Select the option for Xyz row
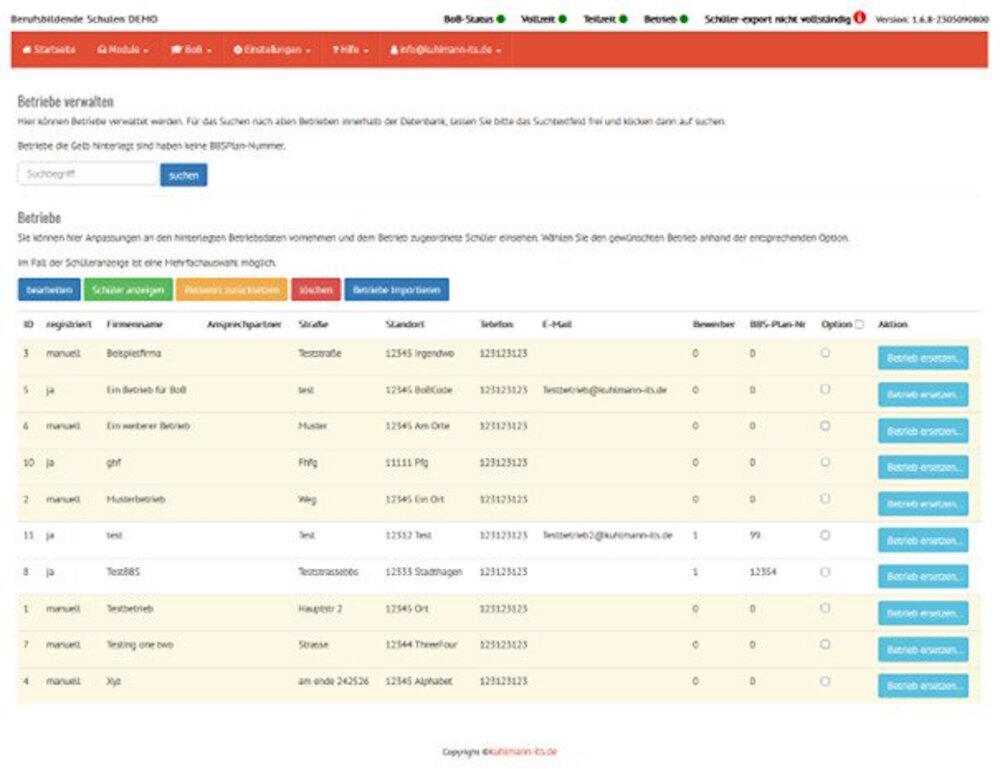The image size is (1000, 769). point(825,681)
